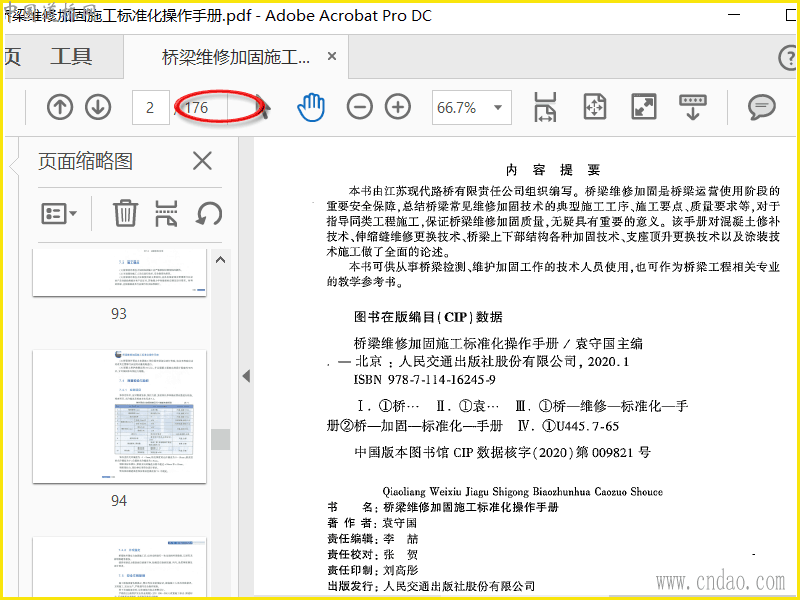Delete selected pages with trash icon
Screen dimensions: 800x600
pos(125,213)
